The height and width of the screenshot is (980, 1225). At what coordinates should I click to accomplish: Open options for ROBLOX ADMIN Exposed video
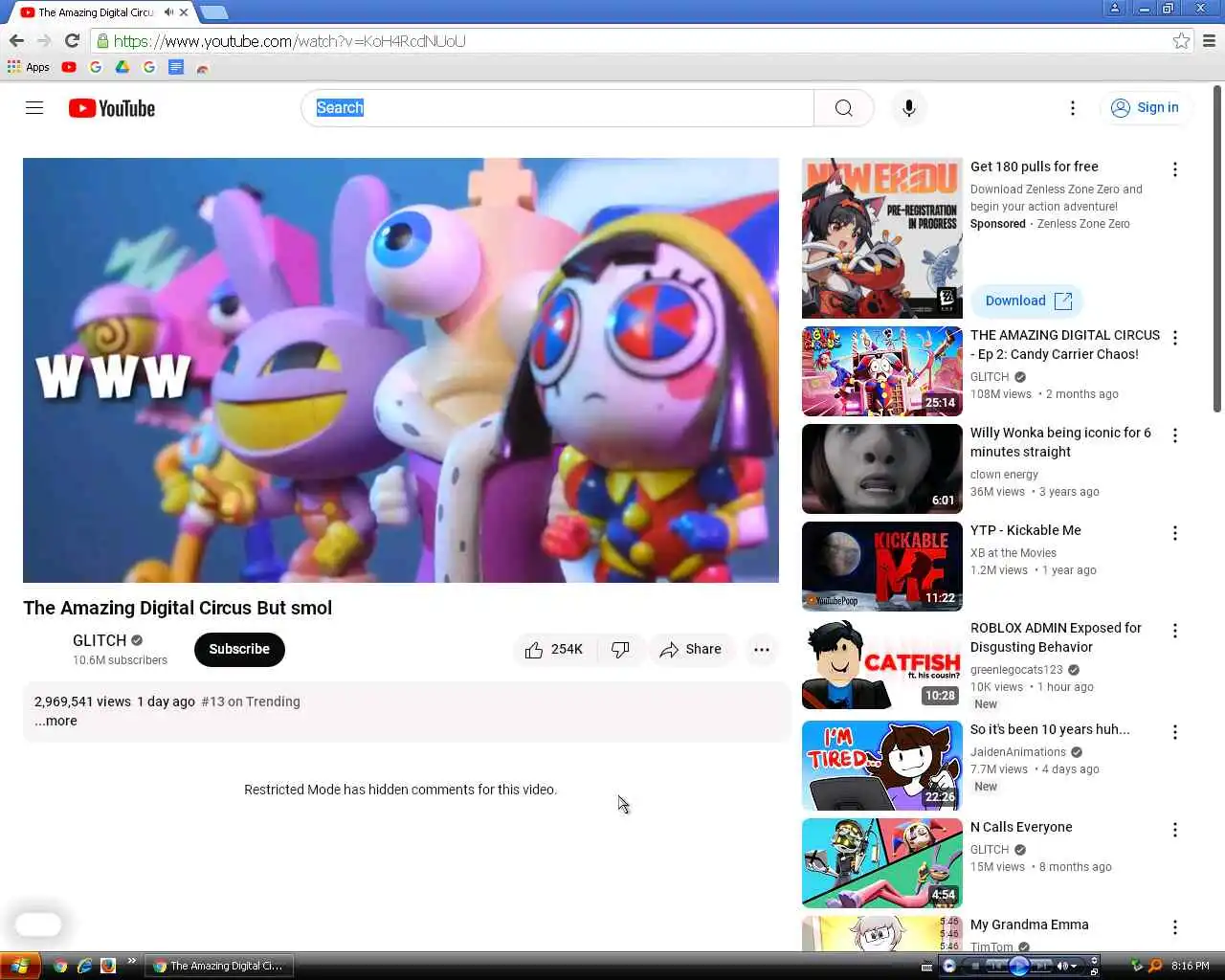[x=1175, y=631]
